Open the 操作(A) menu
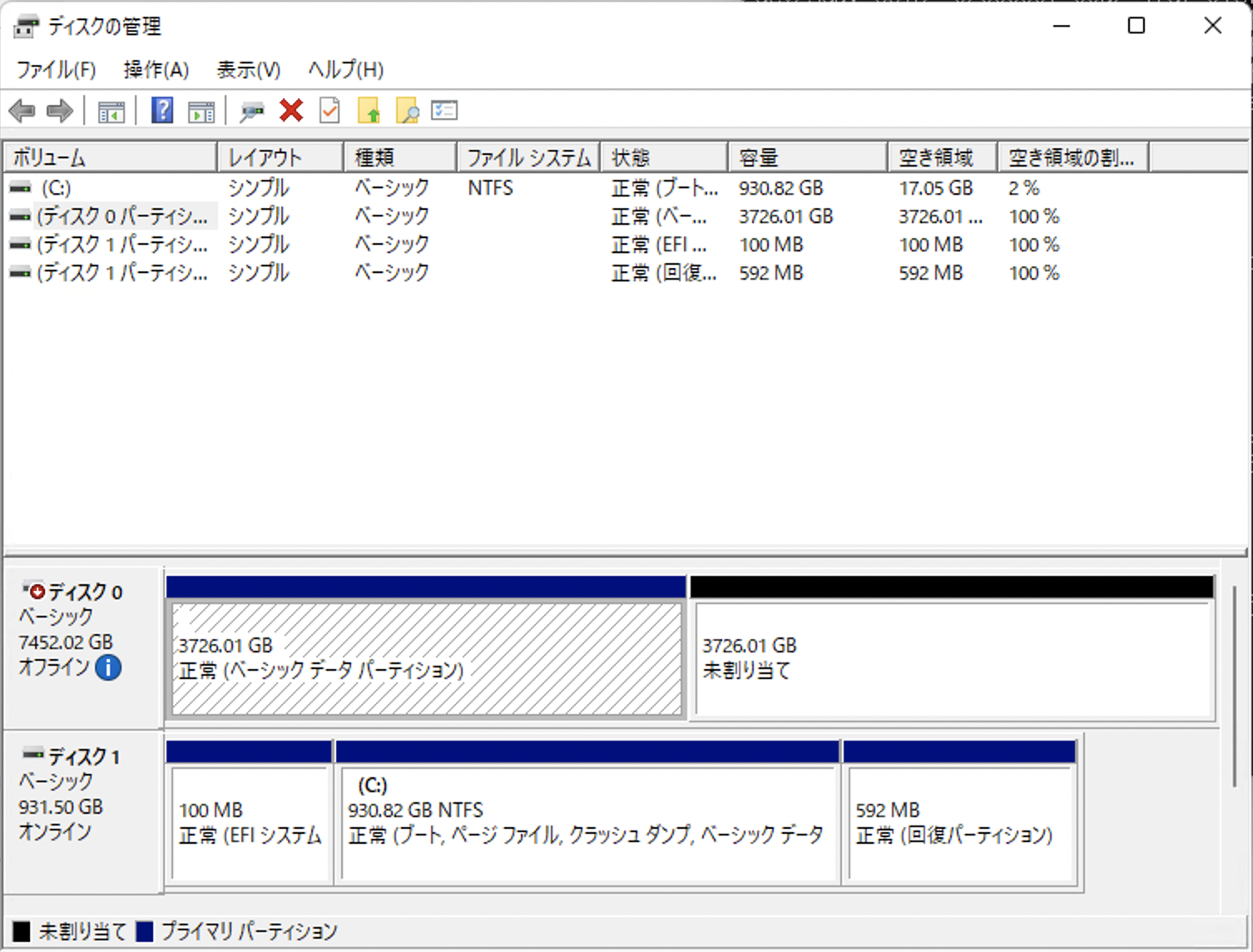1253x952 pixels. coord(156,69)
